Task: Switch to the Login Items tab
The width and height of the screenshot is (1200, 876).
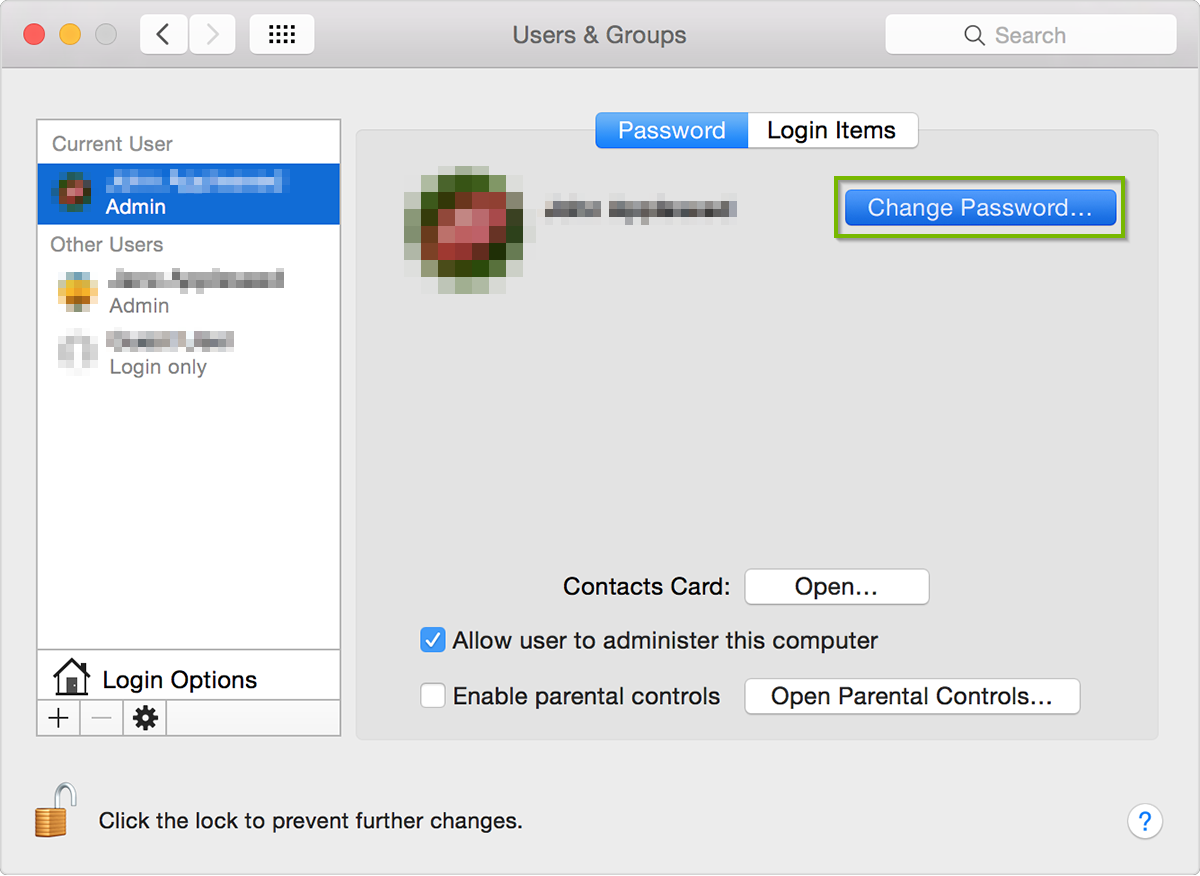Action: 832,130
